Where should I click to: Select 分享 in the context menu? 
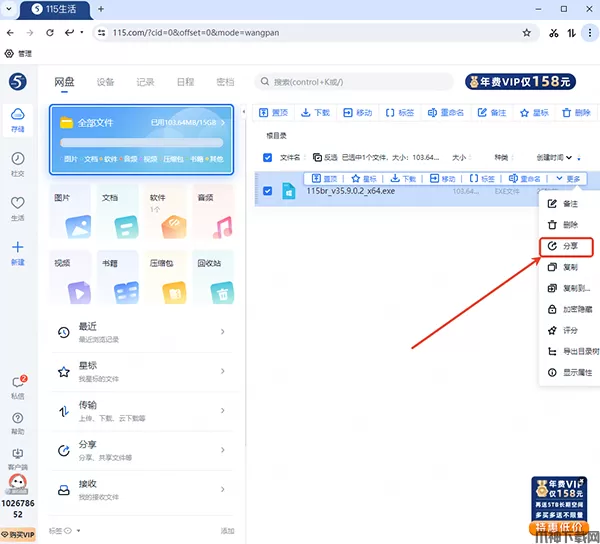click(567, 246)
